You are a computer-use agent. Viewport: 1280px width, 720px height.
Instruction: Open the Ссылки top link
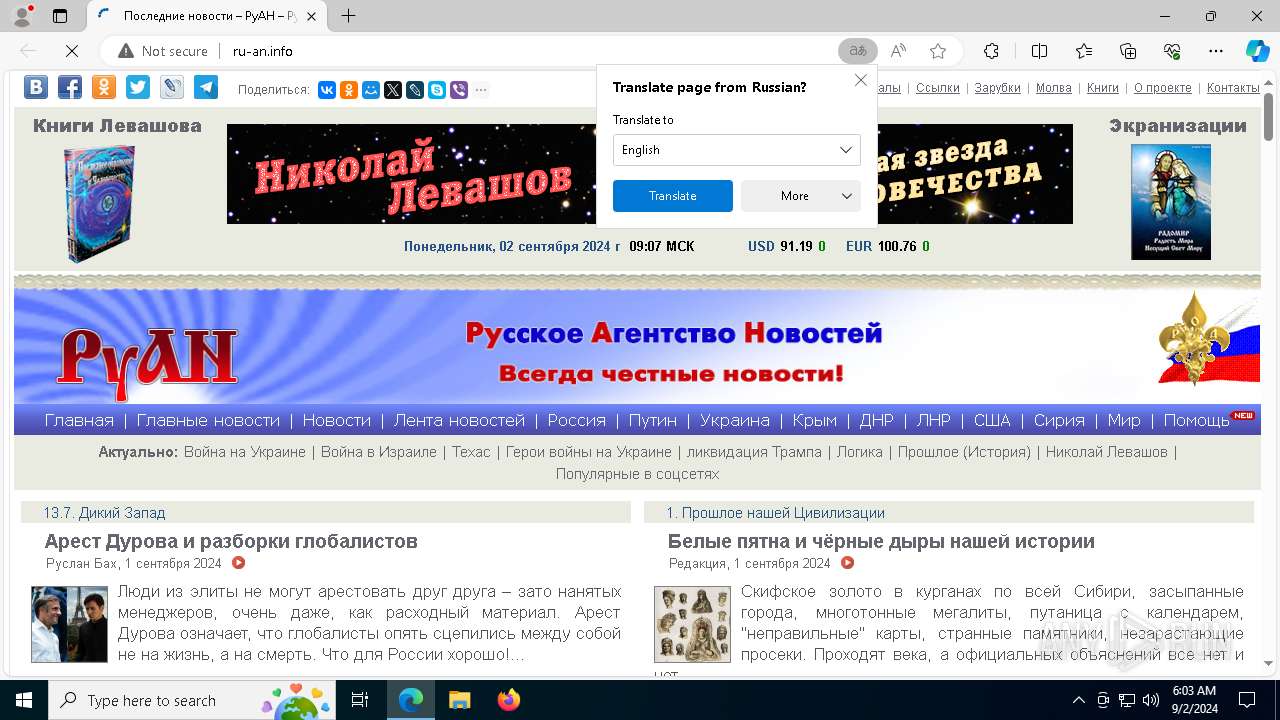coord(938,88)
